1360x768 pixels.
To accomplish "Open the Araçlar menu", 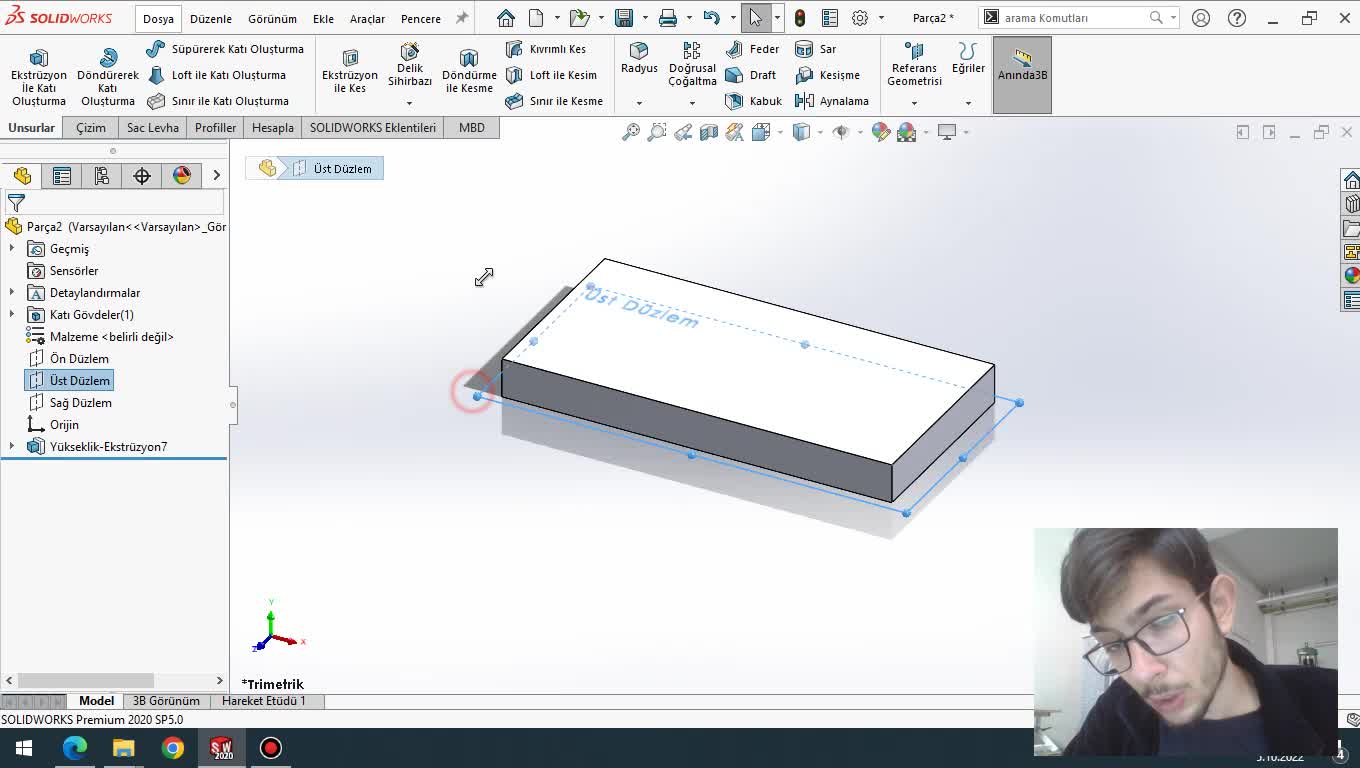I will pyautogui.click(x=367, y=18).
